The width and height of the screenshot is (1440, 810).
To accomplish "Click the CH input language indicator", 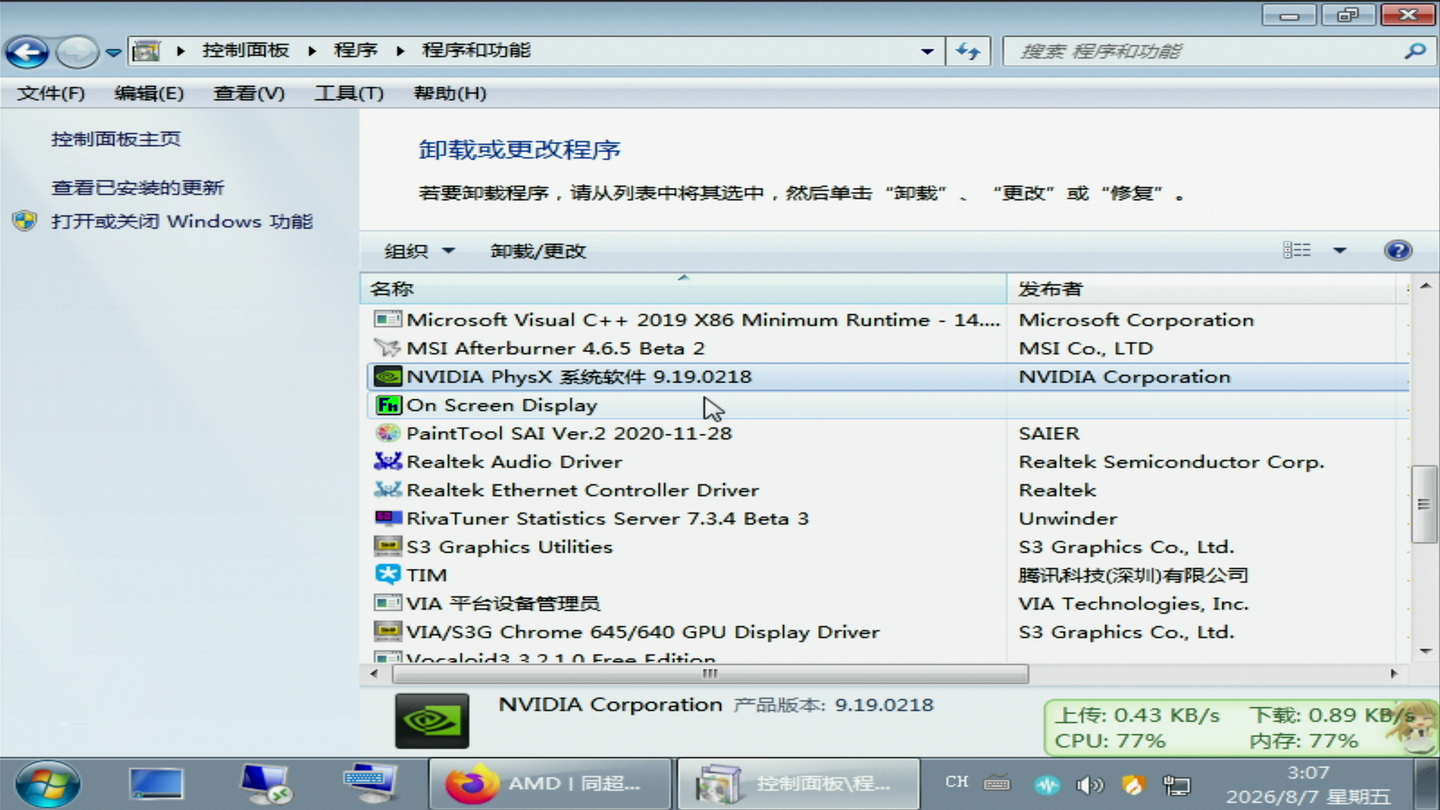I will 956,782.
